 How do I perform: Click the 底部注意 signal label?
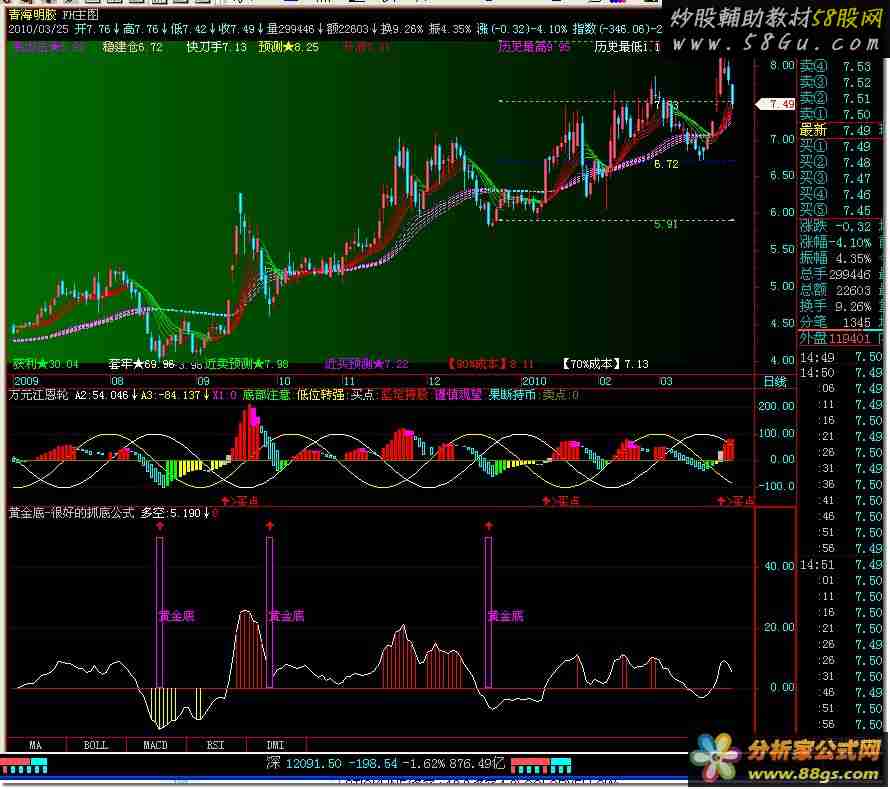tap(266, 395)
